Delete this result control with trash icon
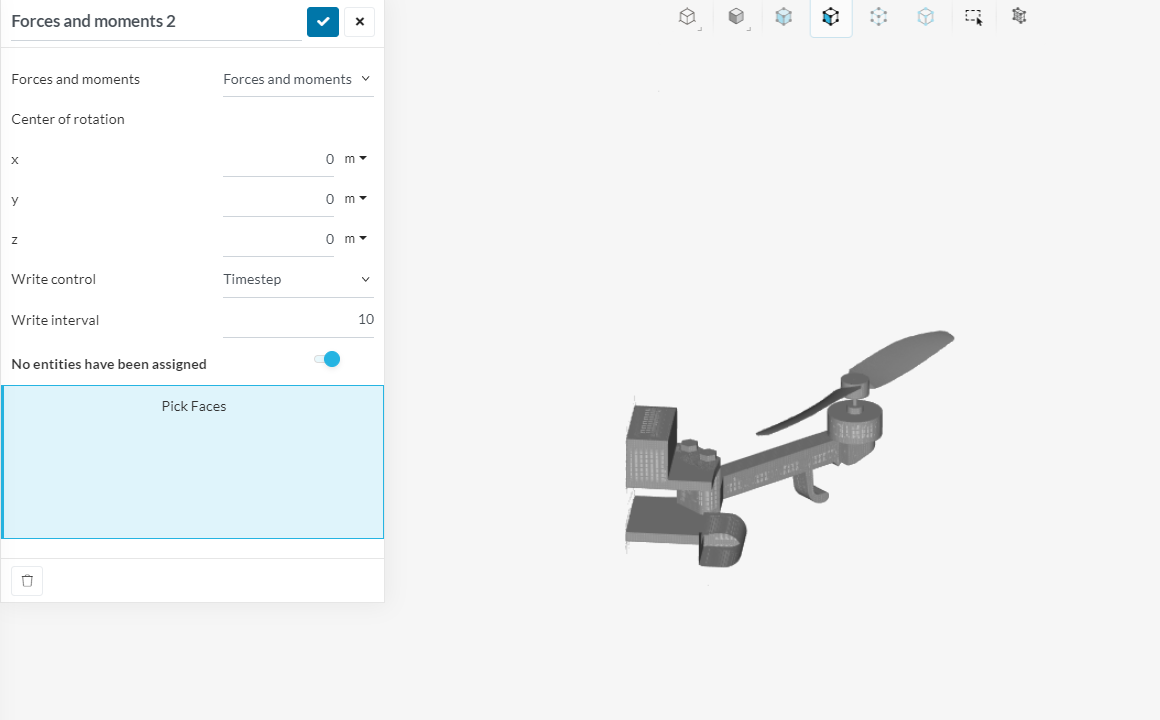The height and width of the screenshot is (720, 1160). (x=27, y=581)
